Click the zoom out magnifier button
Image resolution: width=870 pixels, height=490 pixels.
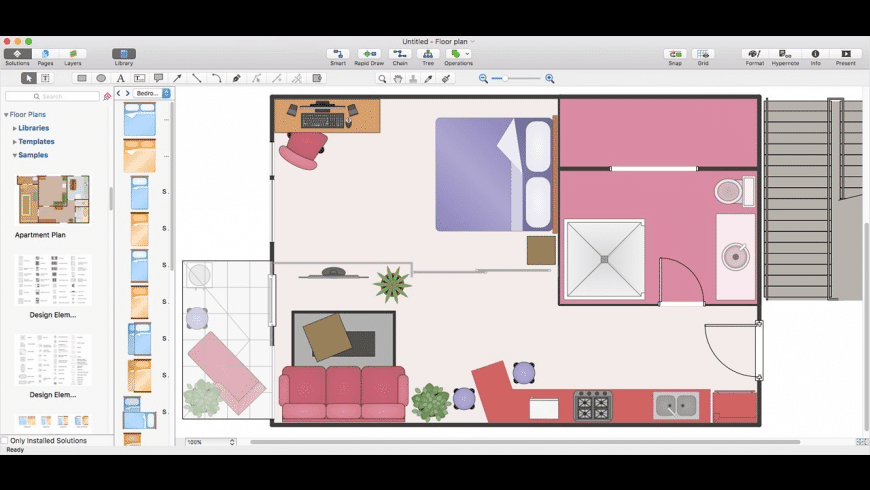[x=483, y=79]
